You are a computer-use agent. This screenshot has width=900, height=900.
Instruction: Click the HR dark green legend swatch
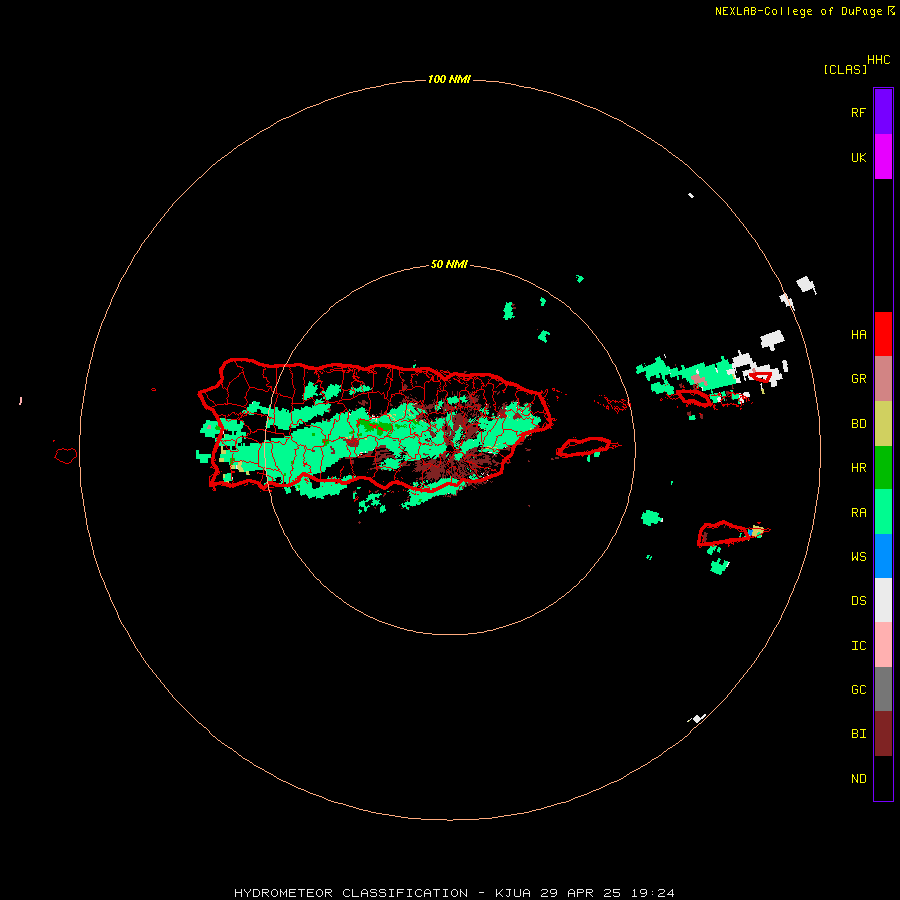pyautogui.click(x=883, y=468)
